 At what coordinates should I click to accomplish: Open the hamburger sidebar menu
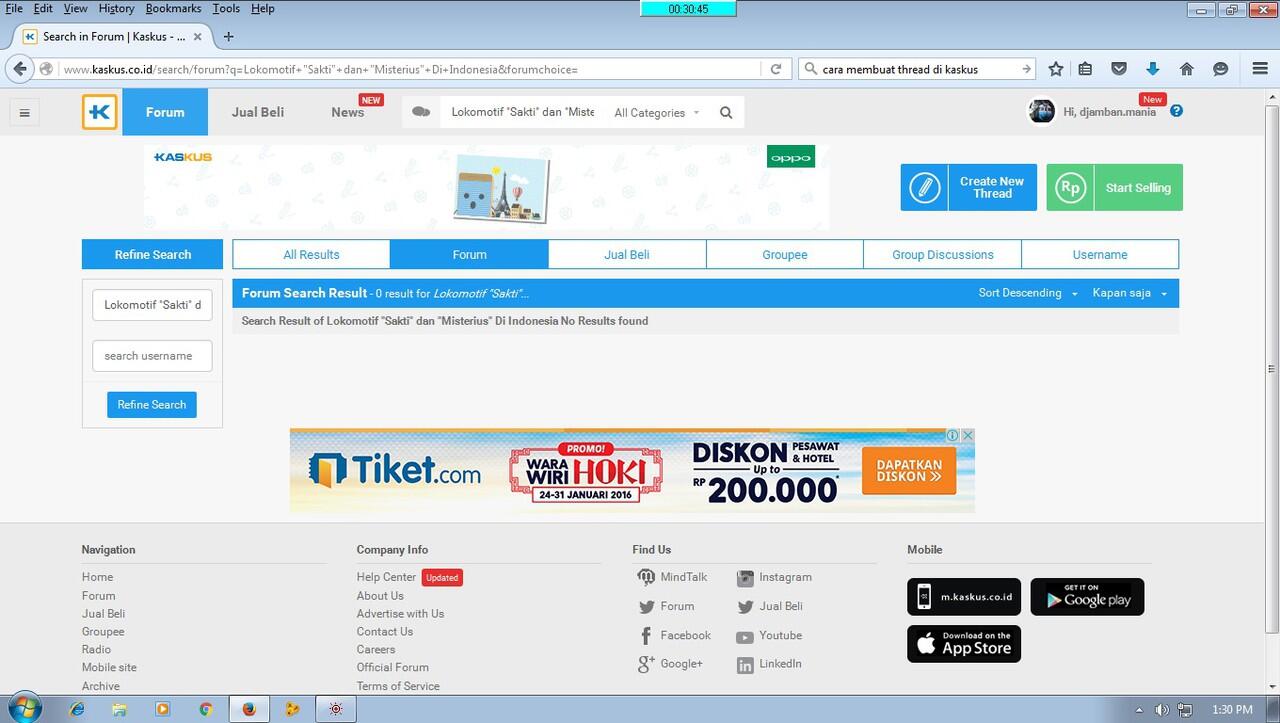pyautogui.click(x=25, y=112)
